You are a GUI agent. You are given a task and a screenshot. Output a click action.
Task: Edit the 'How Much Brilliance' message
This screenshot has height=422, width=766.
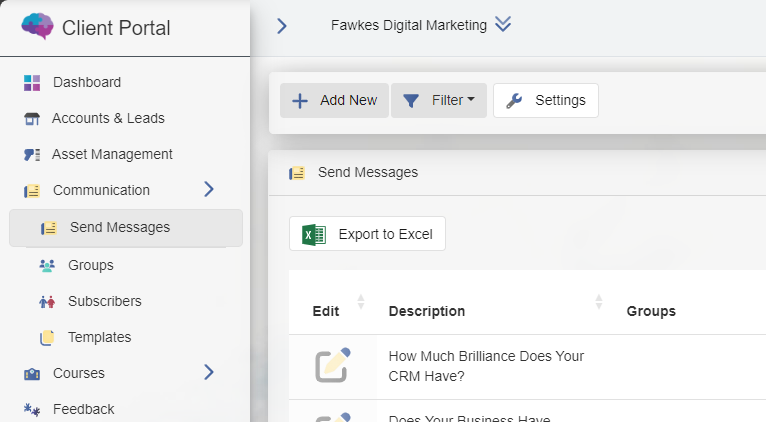[332, 365]
